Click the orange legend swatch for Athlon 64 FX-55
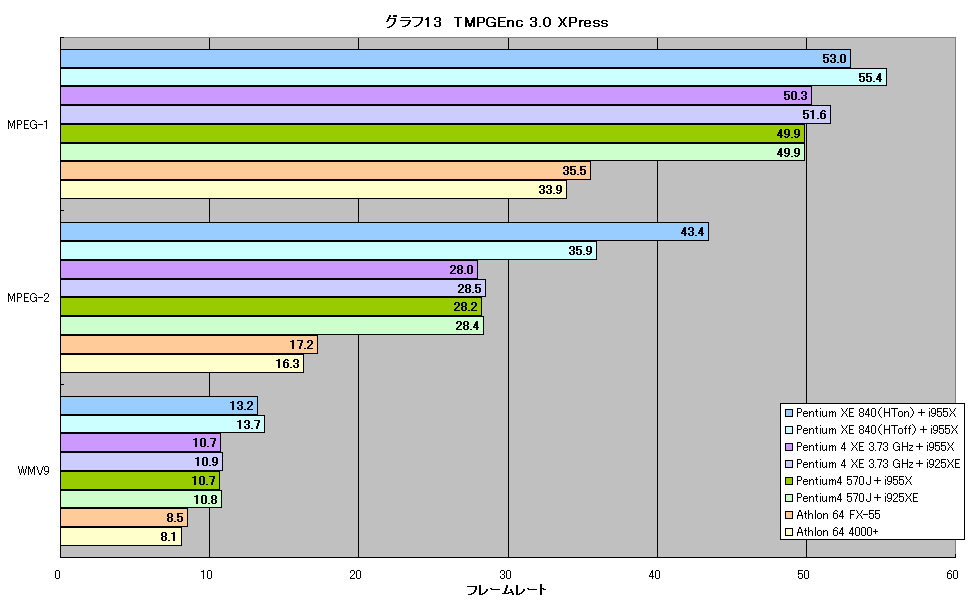The width and height of the screenshot is (970, 604). pyautogui.click(x=789, y=515)
